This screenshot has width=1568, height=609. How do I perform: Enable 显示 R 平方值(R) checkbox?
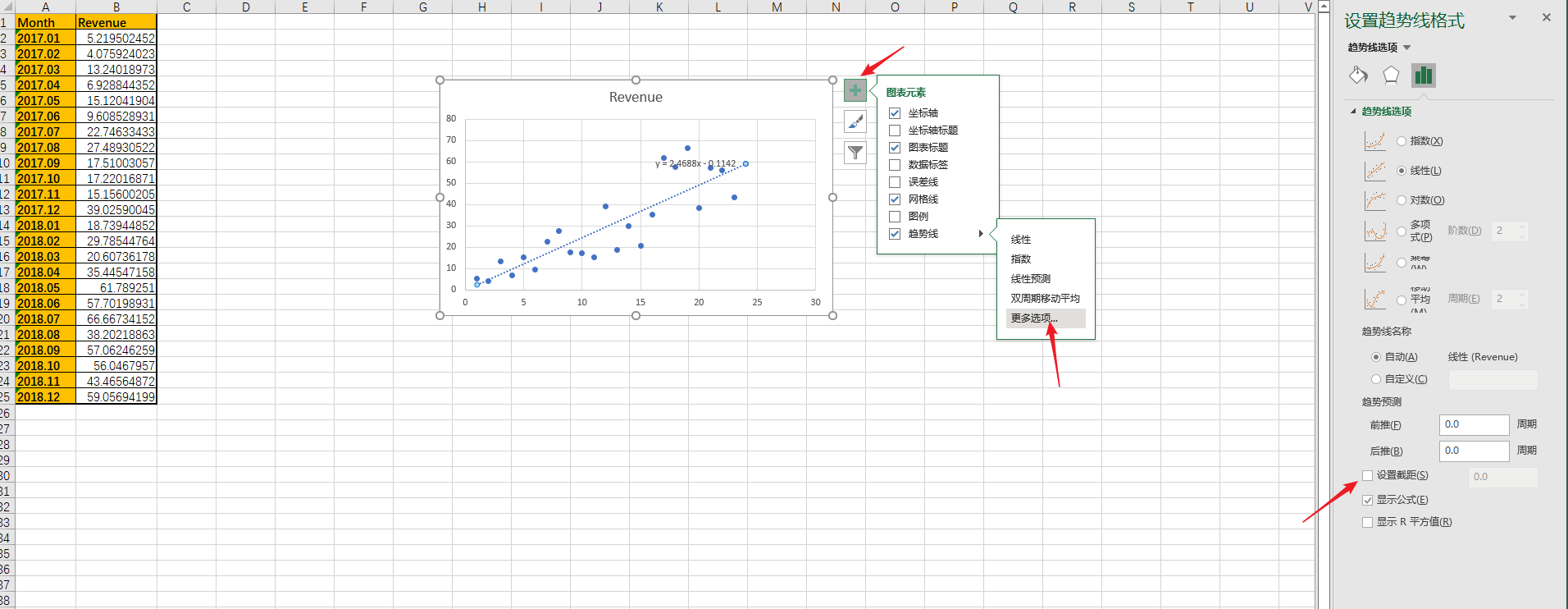tap(1367, 522)
